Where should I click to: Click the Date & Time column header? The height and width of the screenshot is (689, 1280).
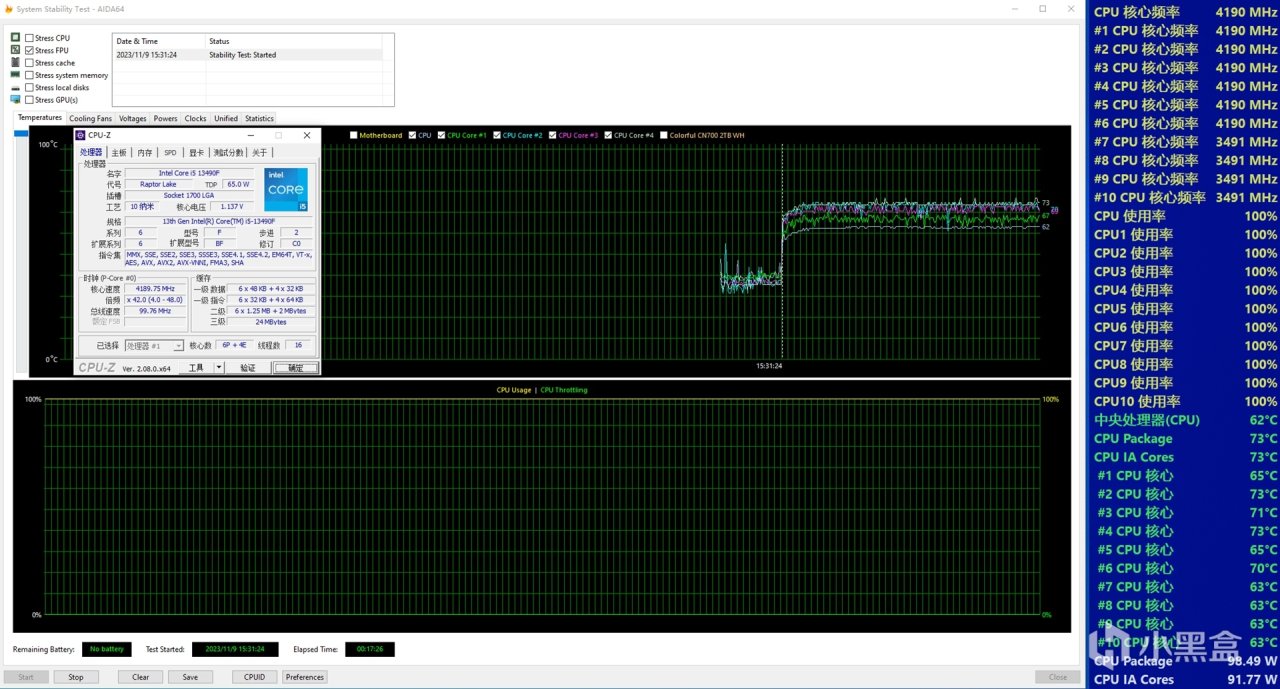pos(158,41)
